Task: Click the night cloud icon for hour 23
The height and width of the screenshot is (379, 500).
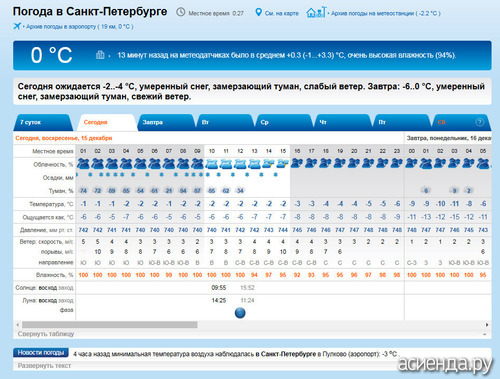Action: point(397,163)
